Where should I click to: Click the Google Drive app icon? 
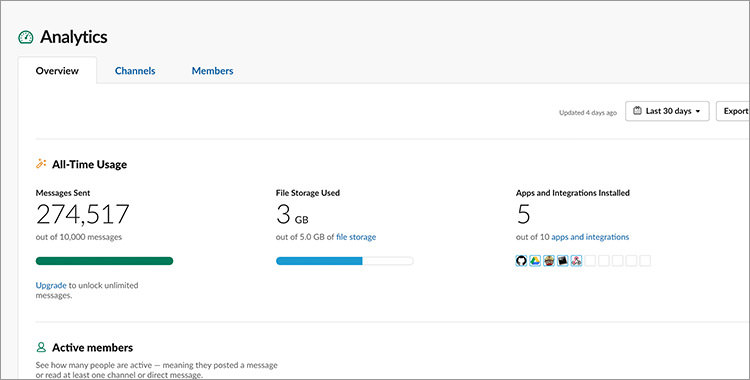click(535, 261)
